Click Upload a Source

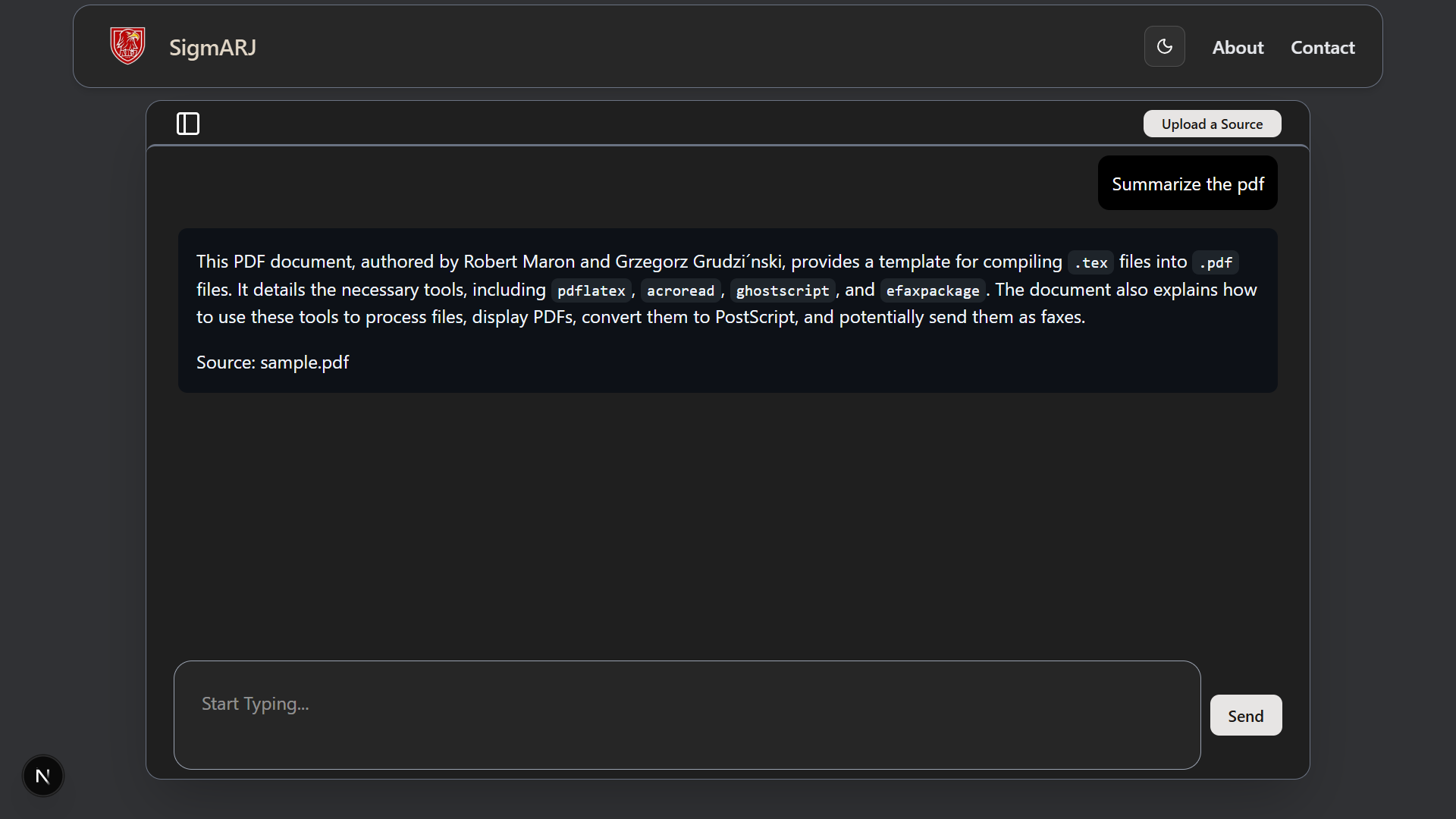[1212, 124]
